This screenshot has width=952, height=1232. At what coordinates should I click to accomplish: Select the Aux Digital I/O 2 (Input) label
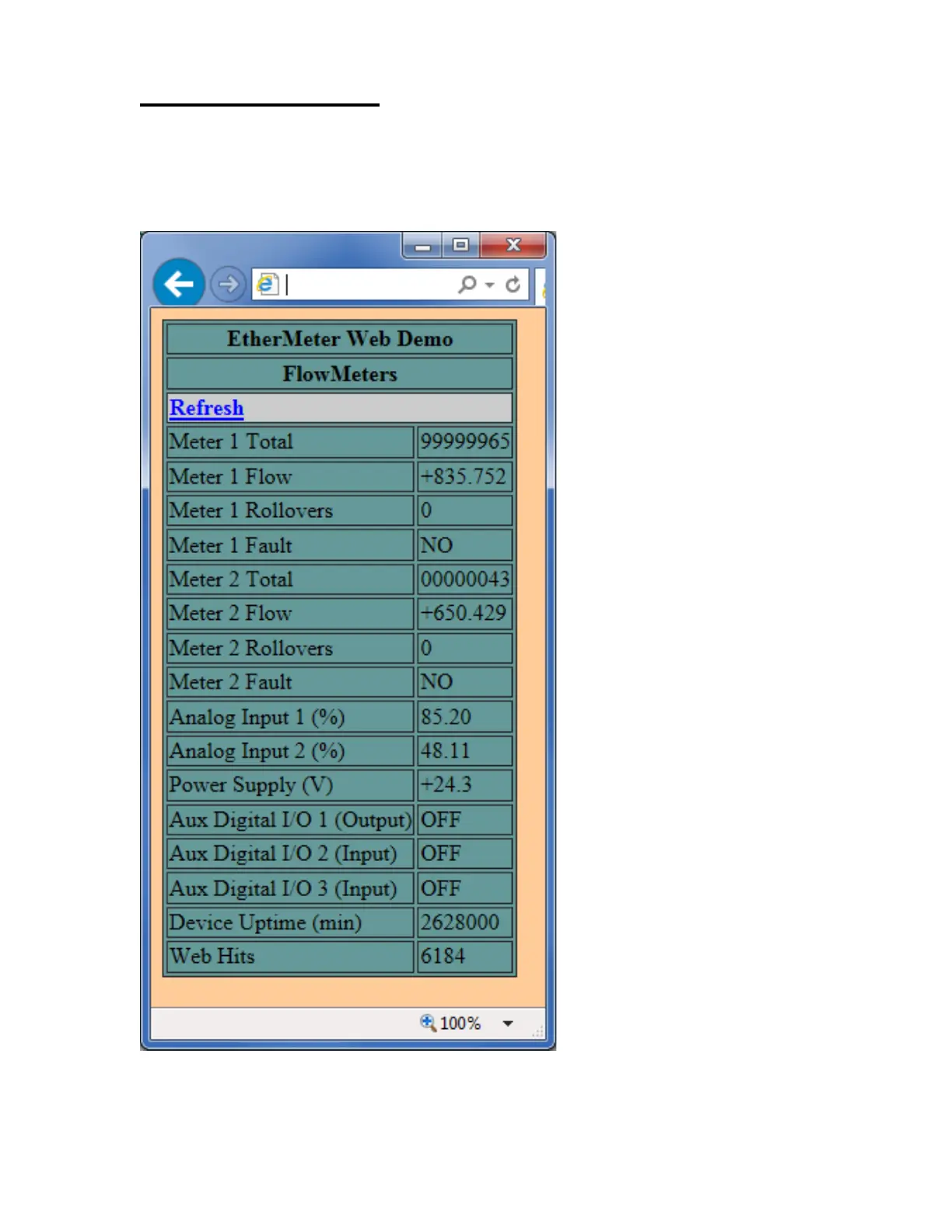click(x=283, y=854)
